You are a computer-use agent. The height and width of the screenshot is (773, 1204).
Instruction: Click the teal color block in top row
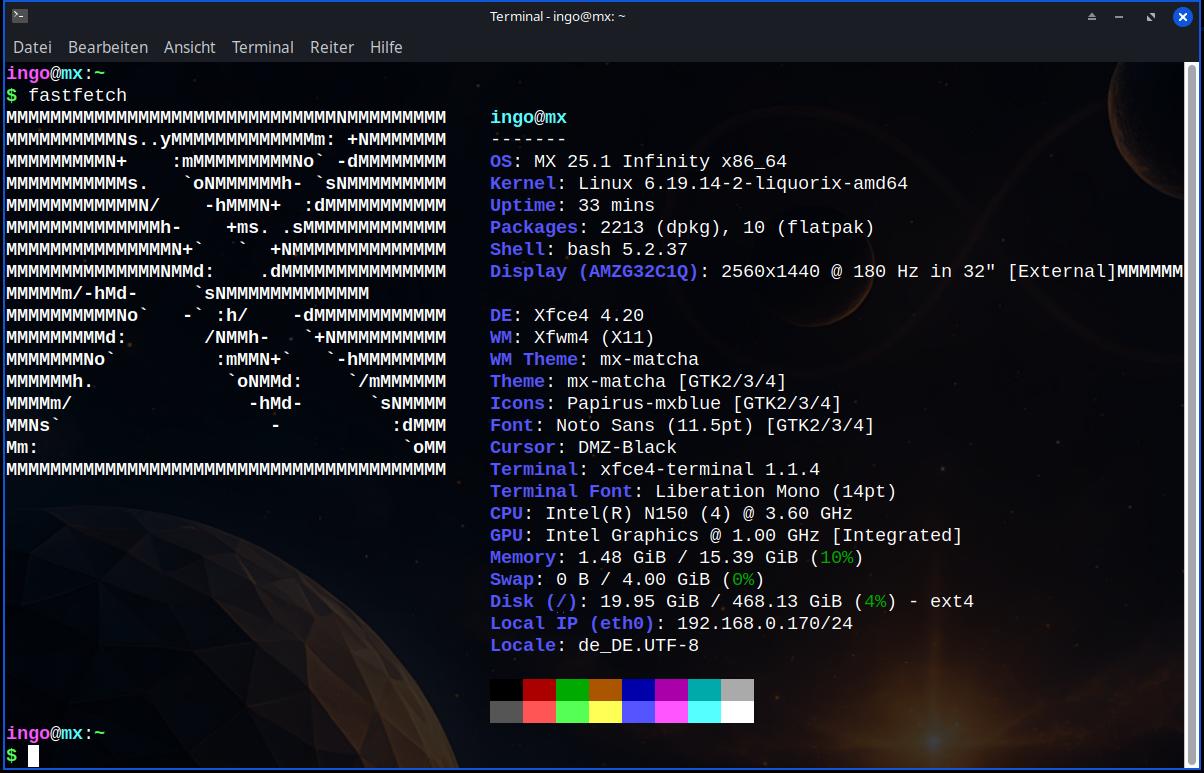coord(704,690)
